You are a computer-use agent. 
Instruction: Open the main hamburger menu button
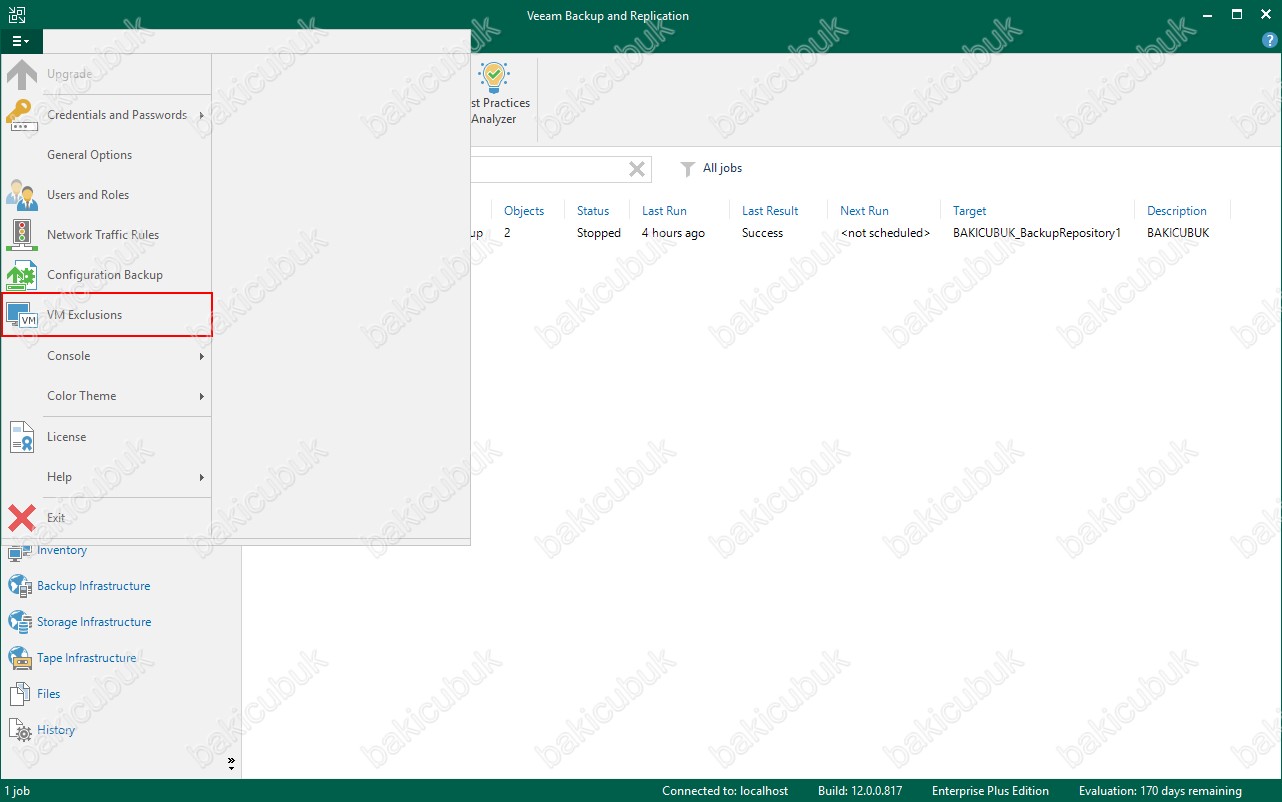click(21, 41)
